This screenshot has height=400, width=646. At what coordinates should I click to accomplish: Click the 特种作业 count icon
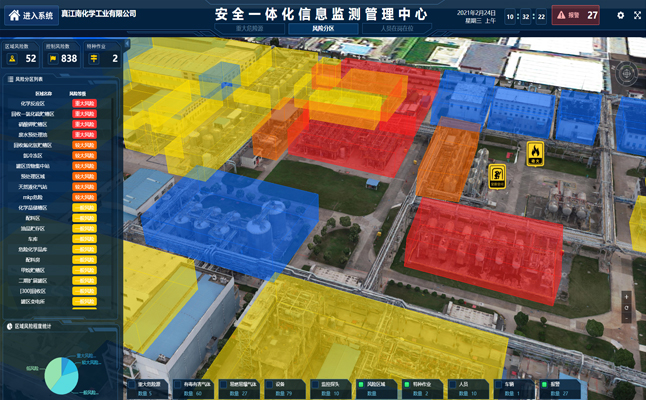tap(94, 58)
